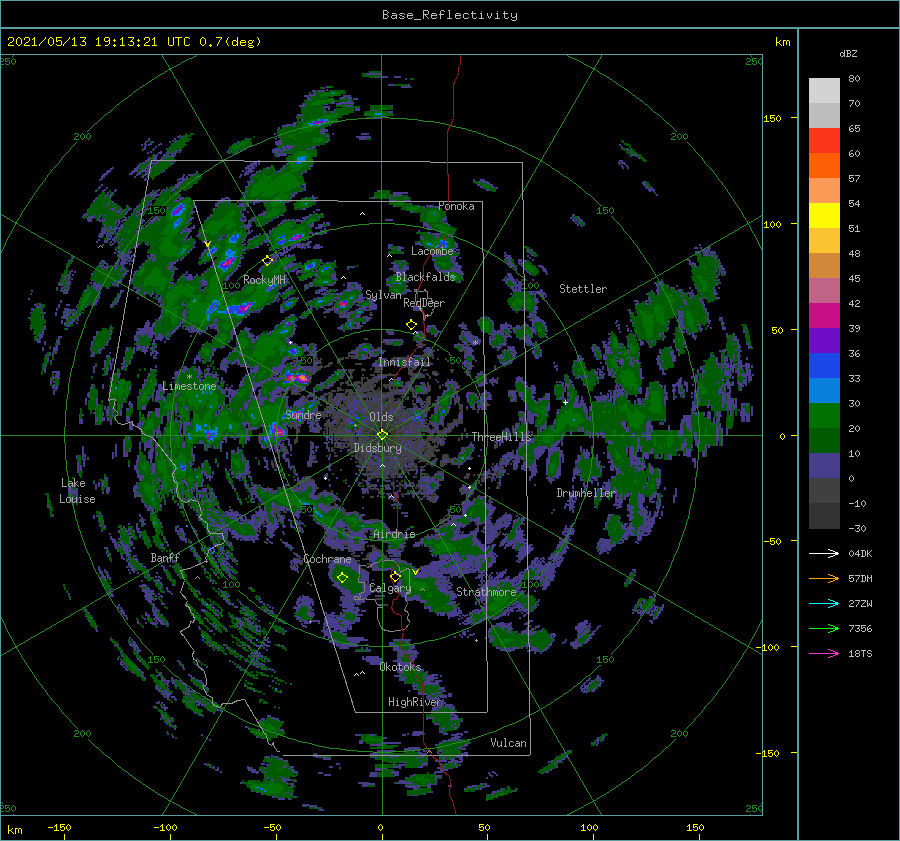Select the yellow diamond marker near RockyMH
The width and height of the screenshot is (900, 841).
point(267,261)
